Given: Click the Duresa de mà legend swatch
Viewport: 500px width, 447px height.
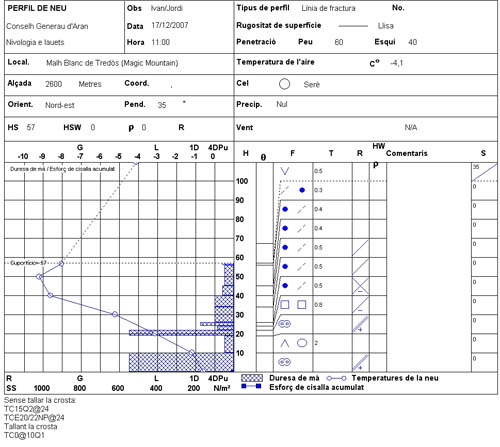Looking at the screenshot, I should (x=252, y=378).
